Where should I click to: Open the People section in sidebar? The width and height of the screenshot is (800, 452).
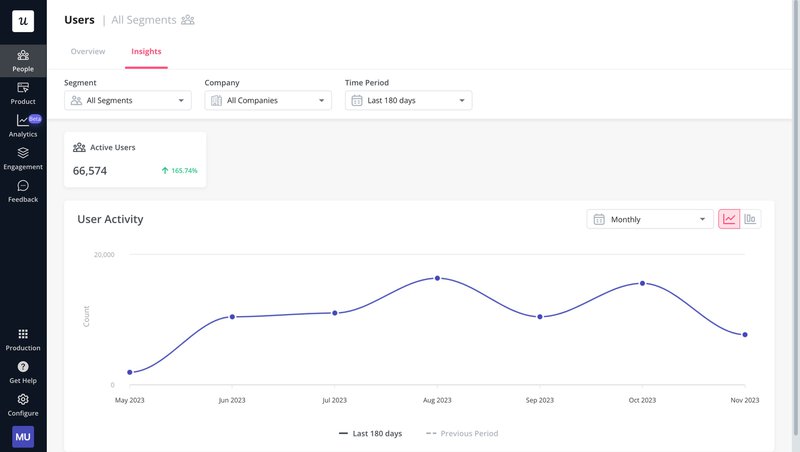23,61
